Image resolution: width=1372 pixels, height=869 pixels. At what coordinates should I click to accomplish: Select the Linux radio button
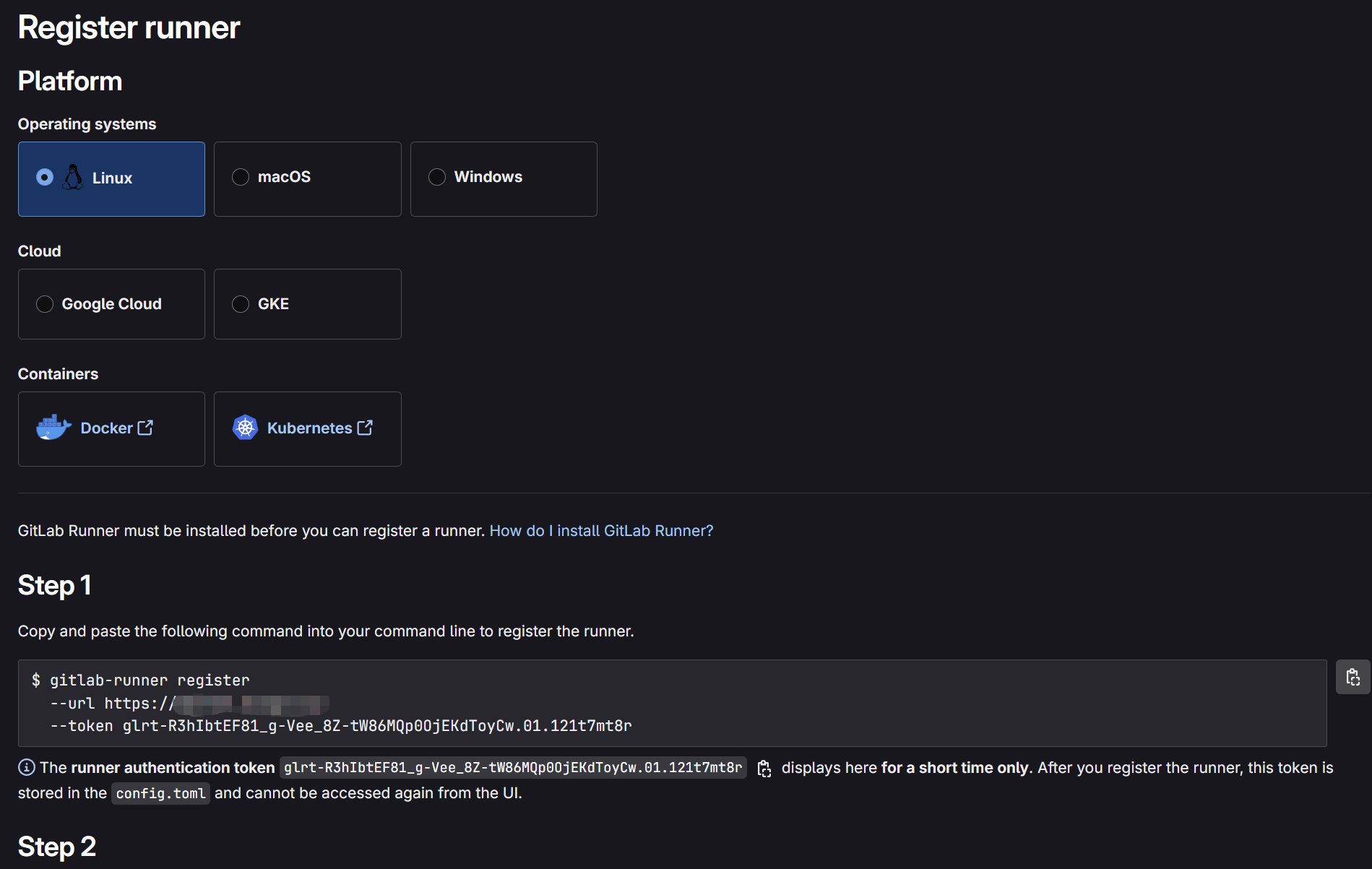coord(45,178)
